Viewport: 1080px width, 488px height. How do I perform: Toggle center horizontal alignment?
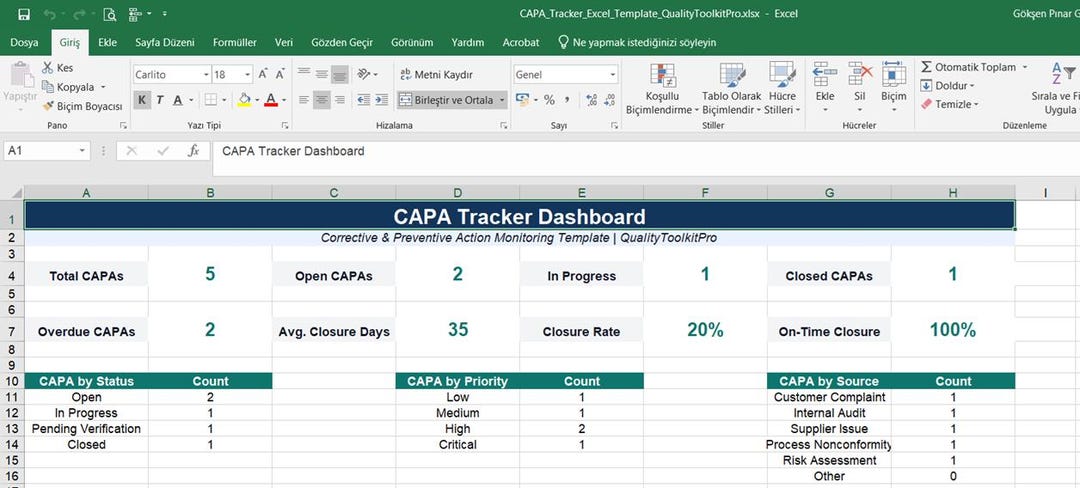322,100
